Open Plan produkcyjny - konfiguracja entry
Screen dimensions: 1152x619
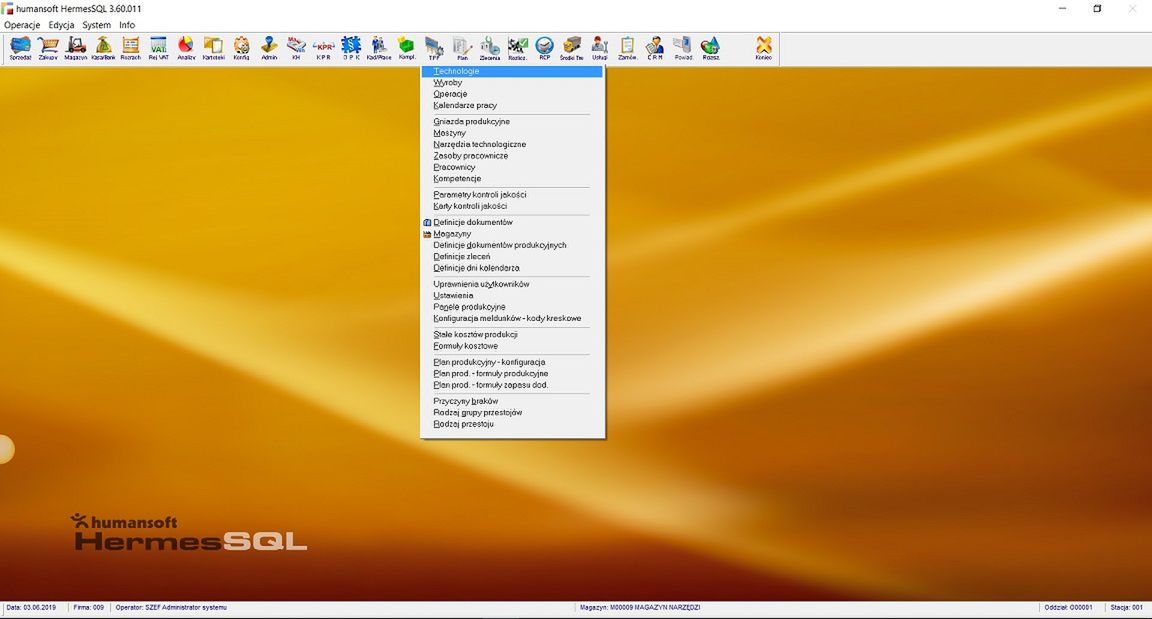coord(512,362)
